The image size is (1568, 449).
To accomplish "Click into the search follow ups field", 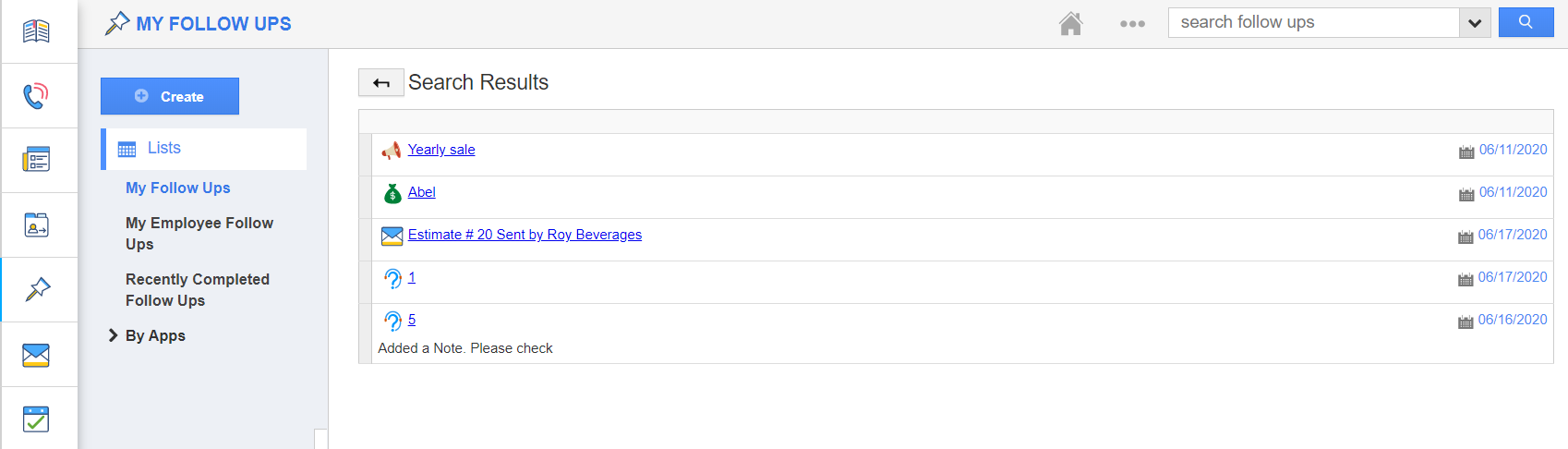I will (x=1312, y=23).
